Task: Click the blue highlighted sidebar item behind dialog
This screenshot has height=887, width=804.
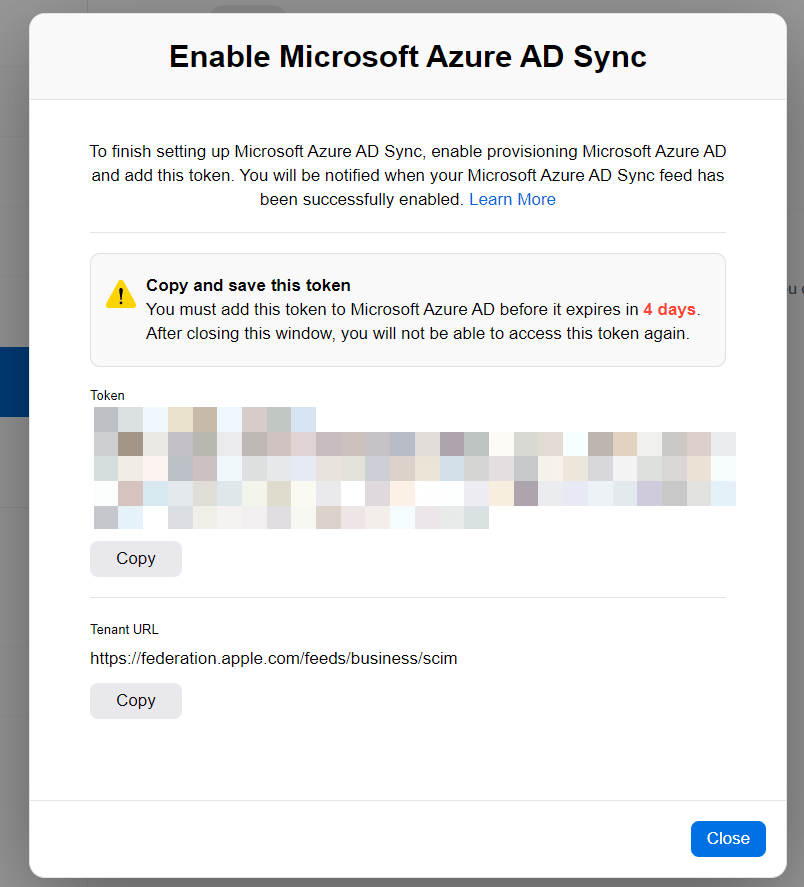Action: (x=14, y=382)
